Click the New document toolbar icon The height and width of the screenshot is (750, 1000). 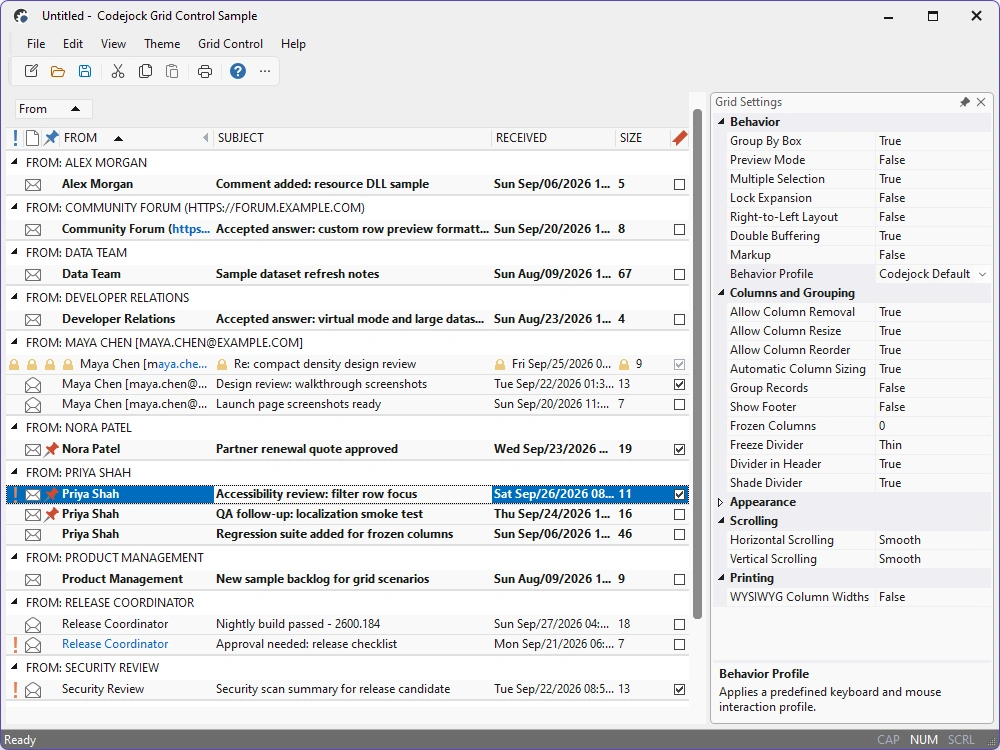31,71
